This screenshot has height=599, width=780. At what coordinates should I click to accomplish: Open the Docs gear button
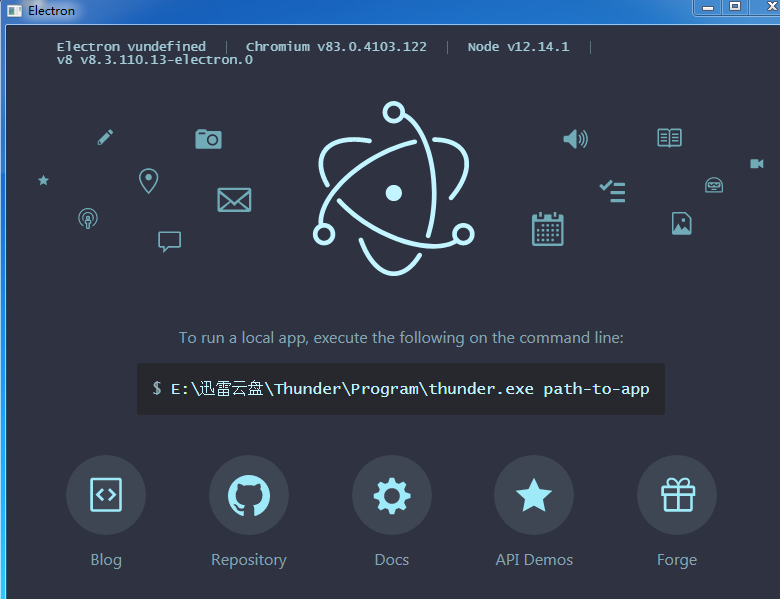(x=392, y=495)
